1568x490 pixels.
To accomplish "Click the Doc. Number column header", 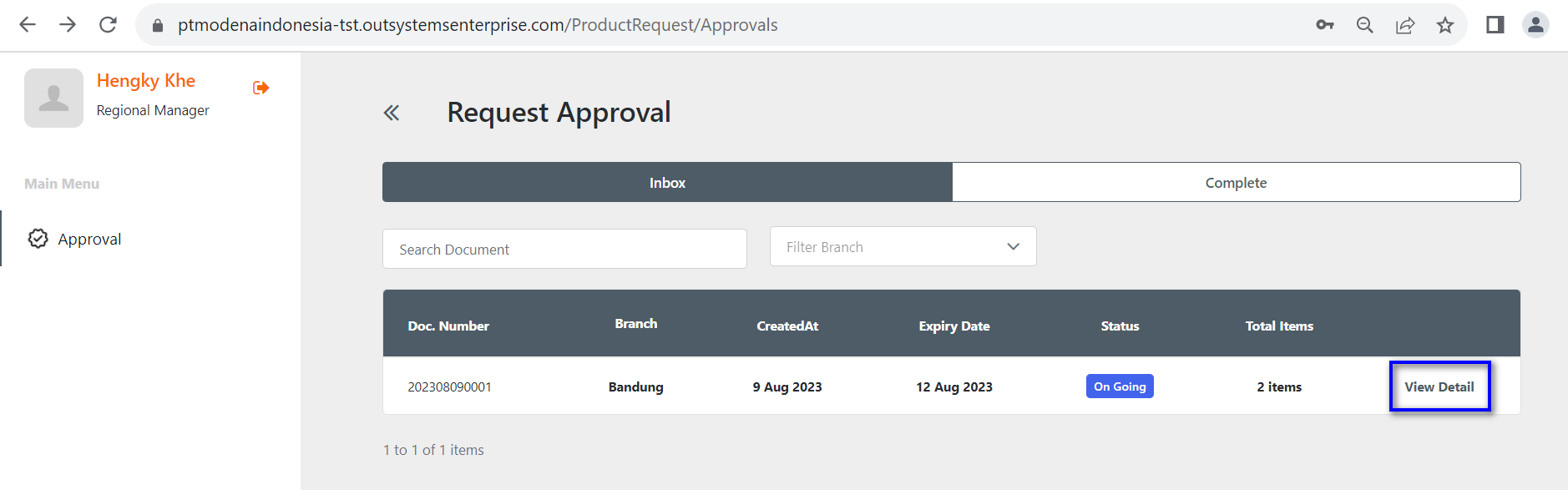I will (x=448, y=326).
